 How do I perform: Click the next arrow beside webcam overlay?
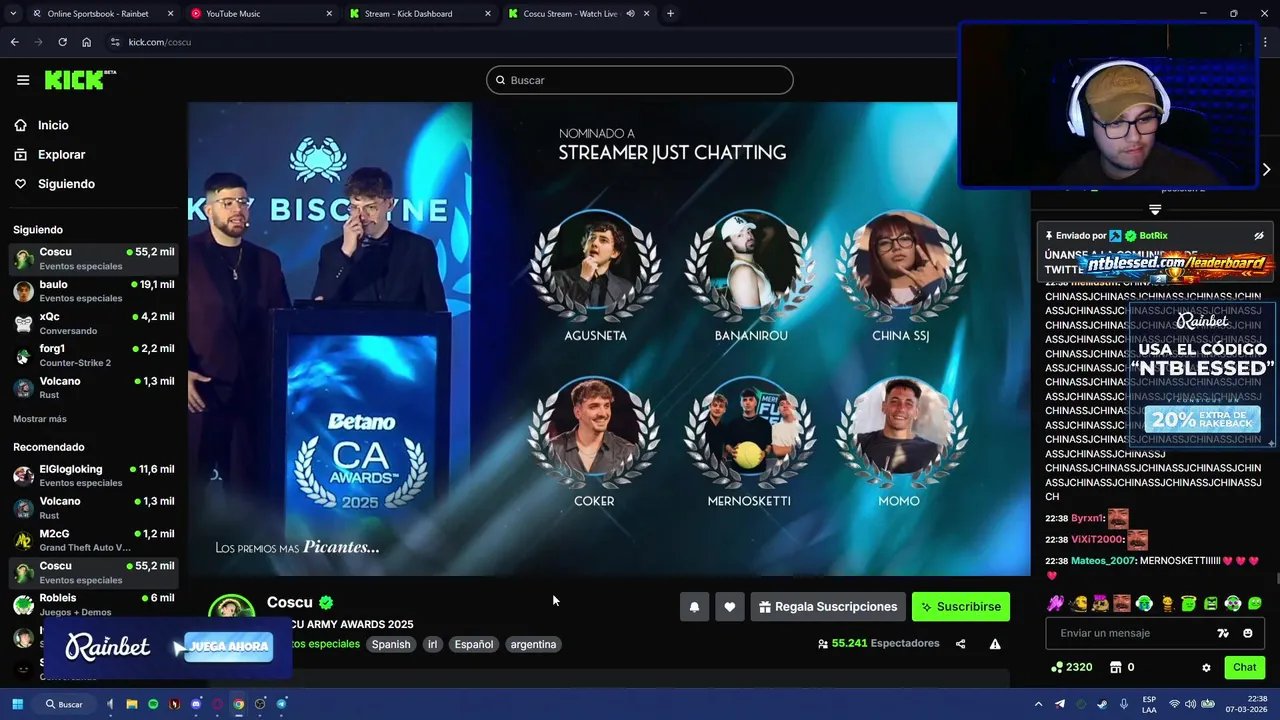tap(1266, 169)
